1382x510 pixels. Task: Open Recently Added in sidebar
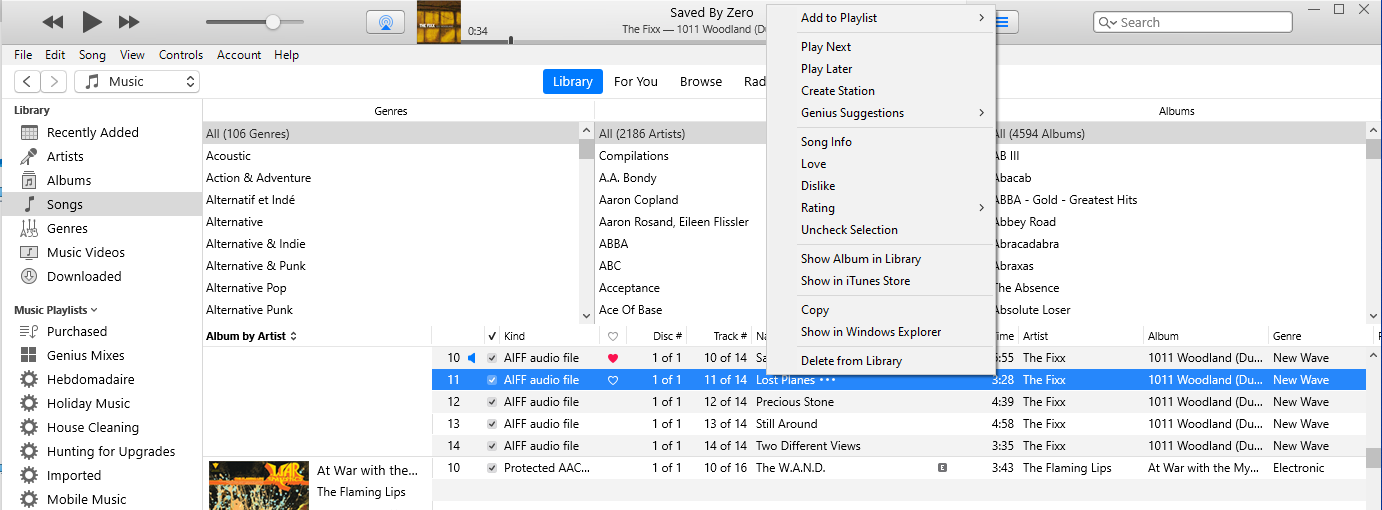(92, 132)
